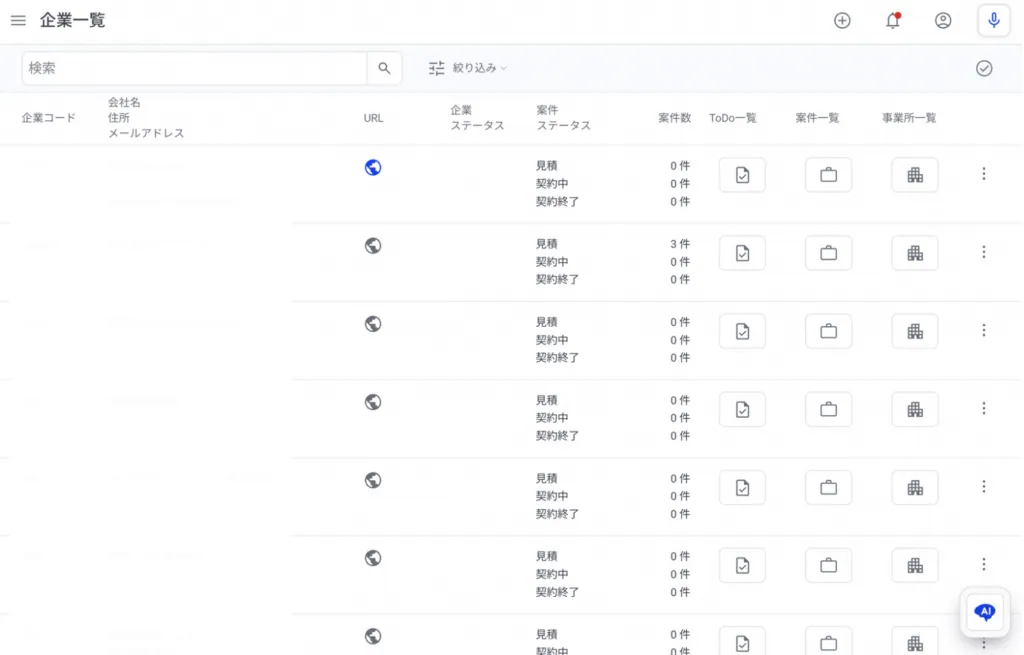1024x655 pixels.
Task: Open building icon in row with 3 件
Action: click(x=915, y=253)
